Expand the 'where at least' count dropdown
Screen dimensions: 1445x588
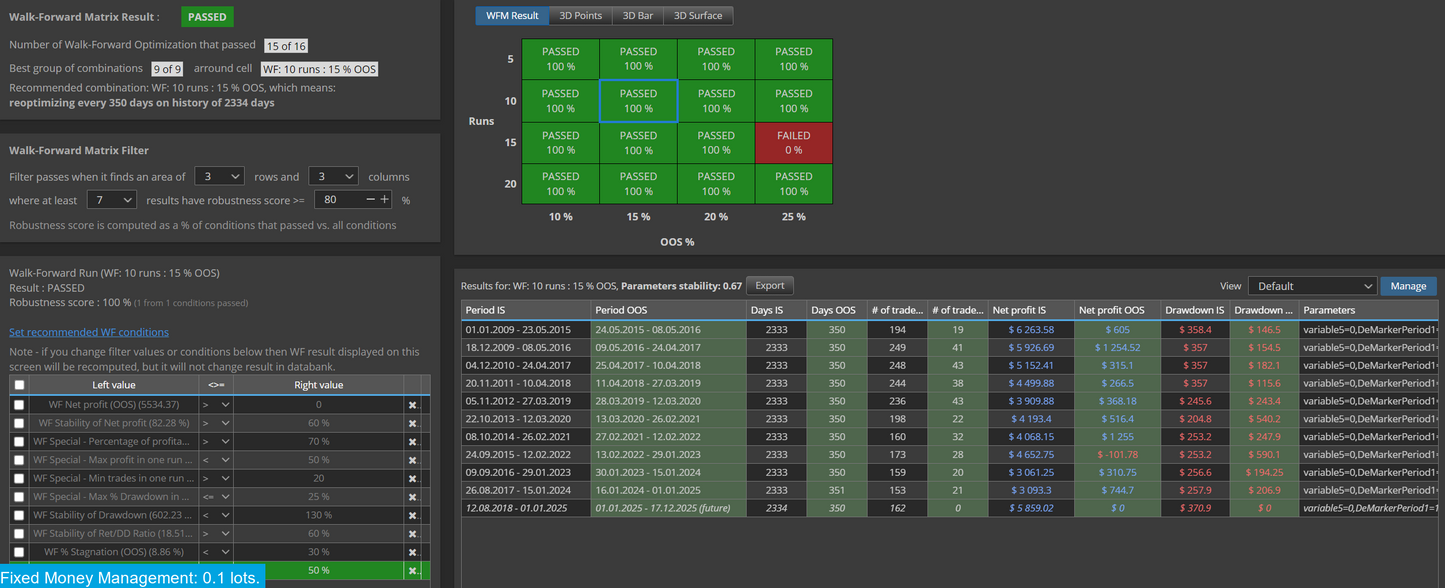pos(112,200)
